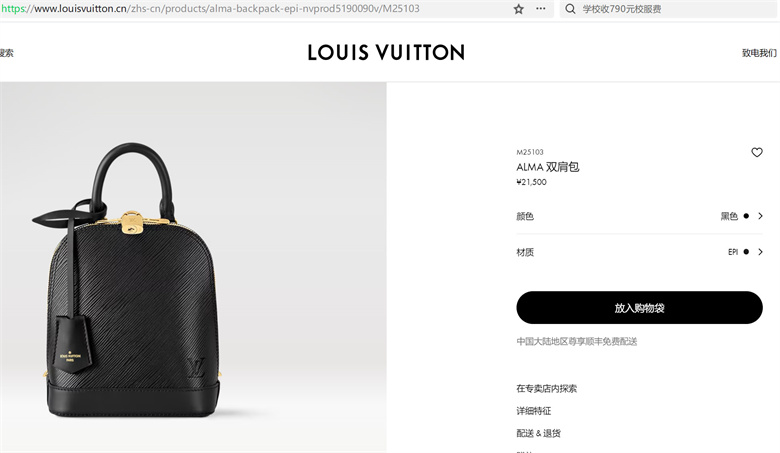780x453 pixels.
Task: Bookmark page with the star icon
Action: tap(518, 9)
